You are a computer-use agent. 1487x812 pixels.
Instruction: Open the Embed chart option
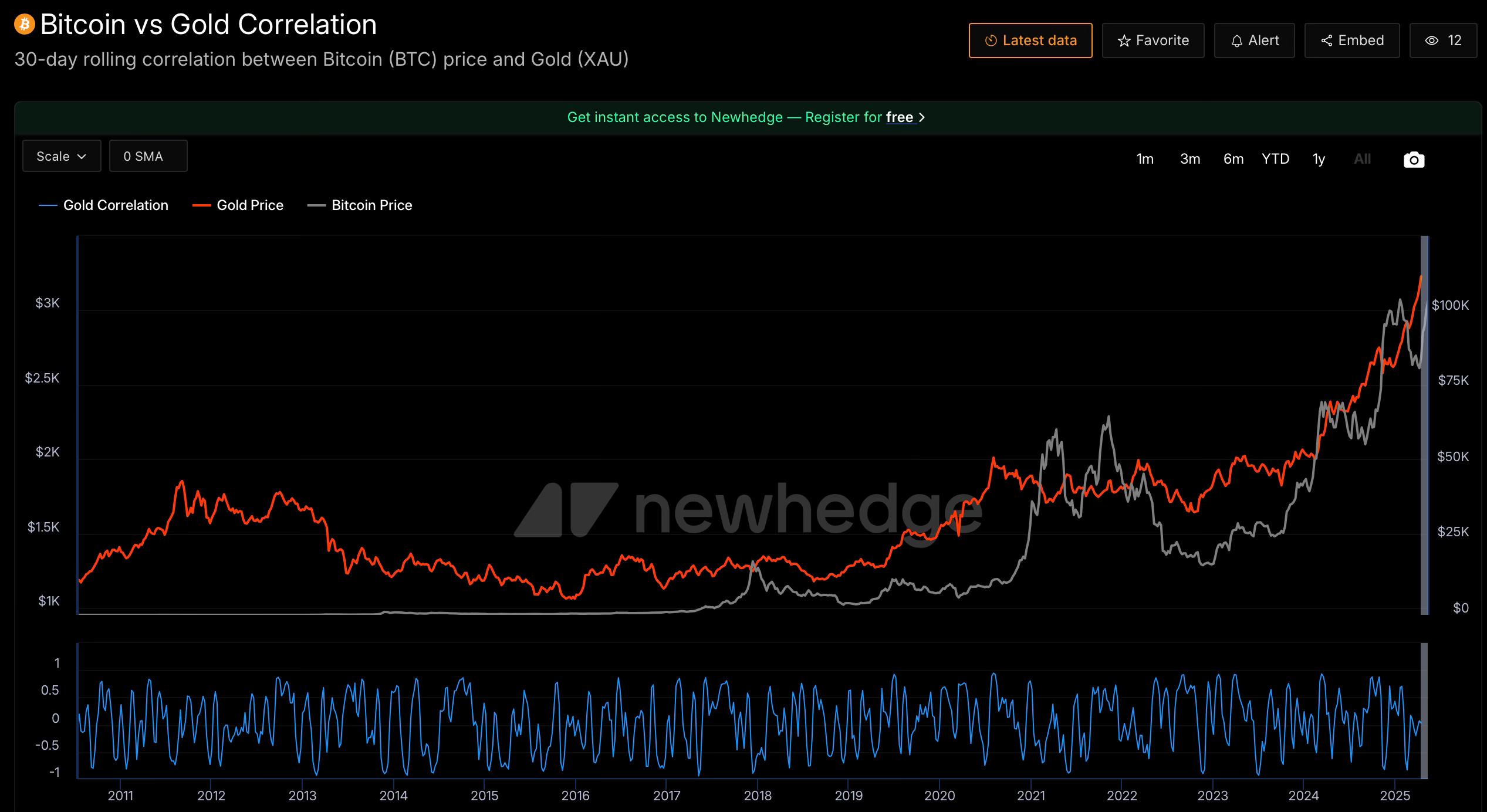[1352, 40]
